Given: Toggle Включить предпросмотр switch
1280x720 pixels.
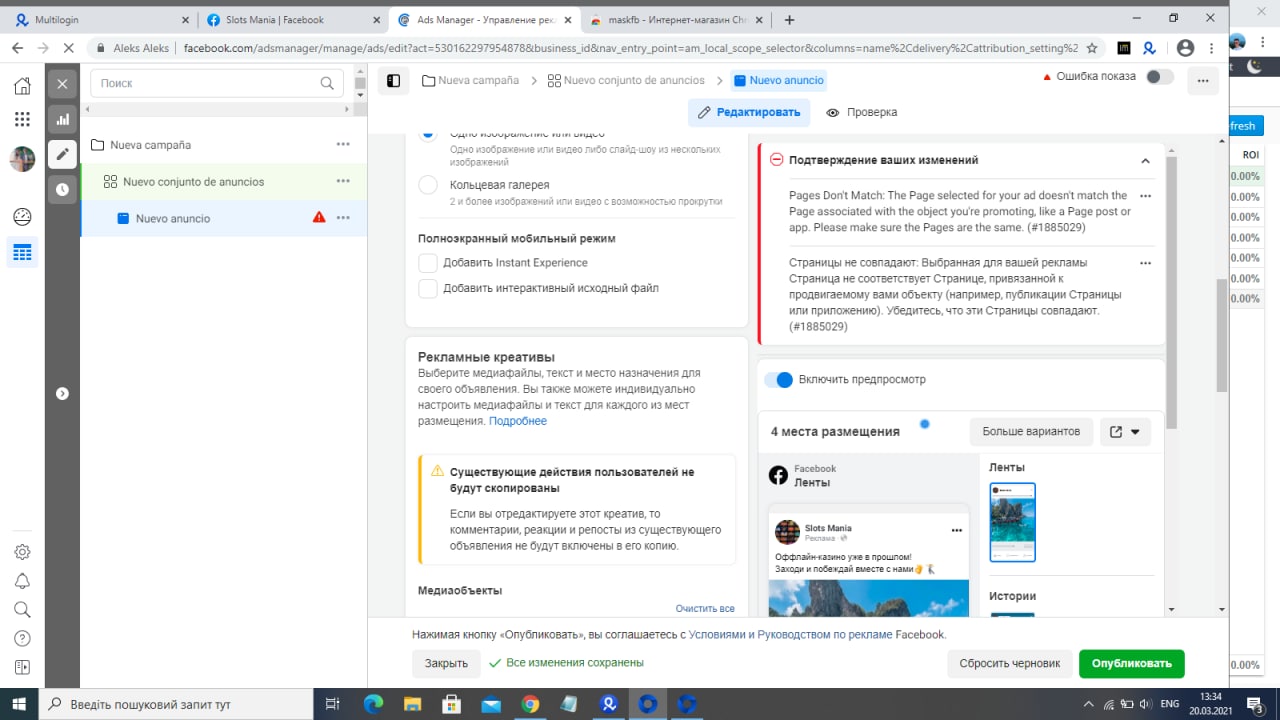Looking at the screenshot, I should click(x=778, y=380).
